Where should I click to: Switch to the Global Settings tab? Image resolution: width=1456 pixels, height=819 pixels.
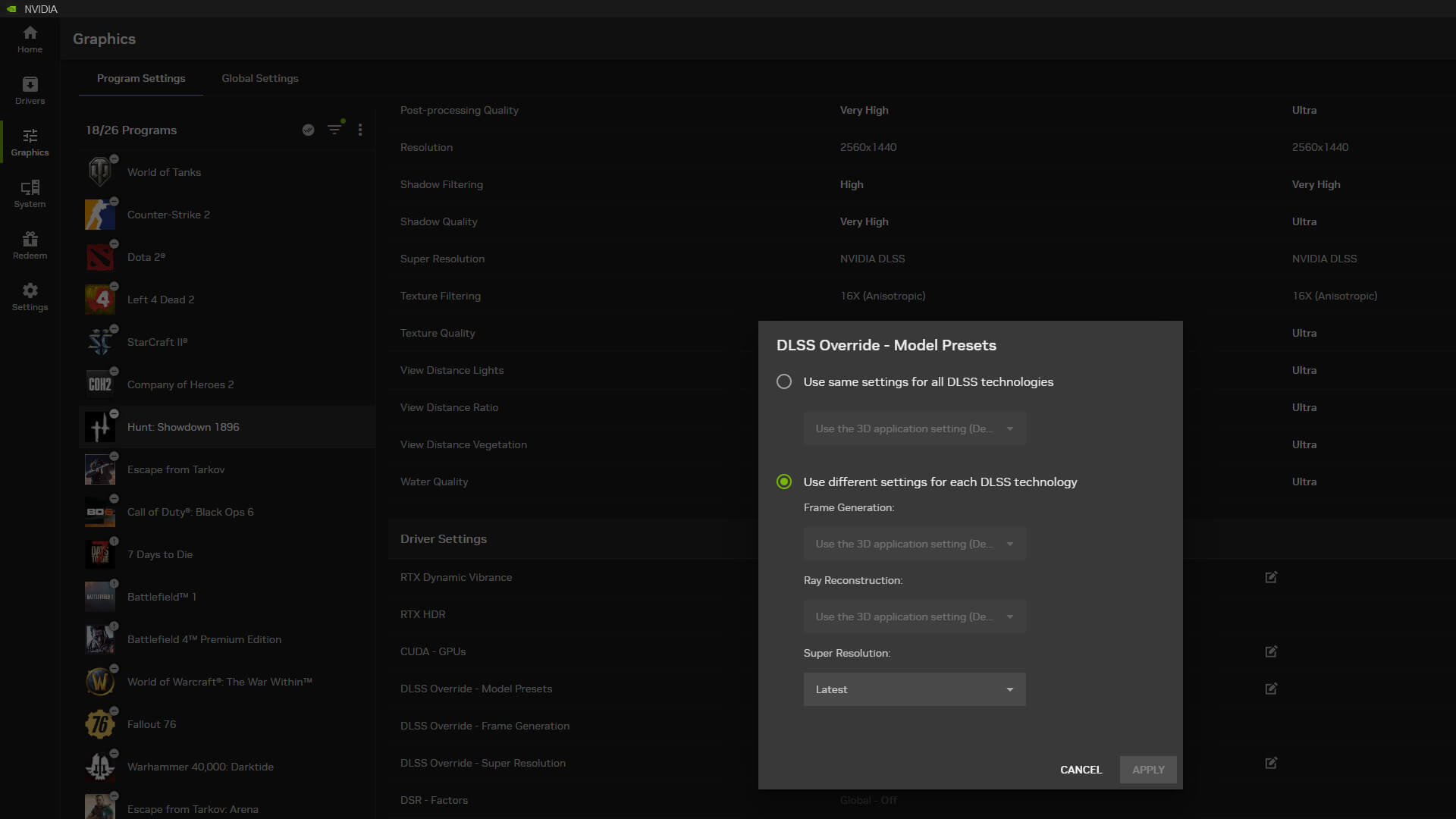pos(259,78)
